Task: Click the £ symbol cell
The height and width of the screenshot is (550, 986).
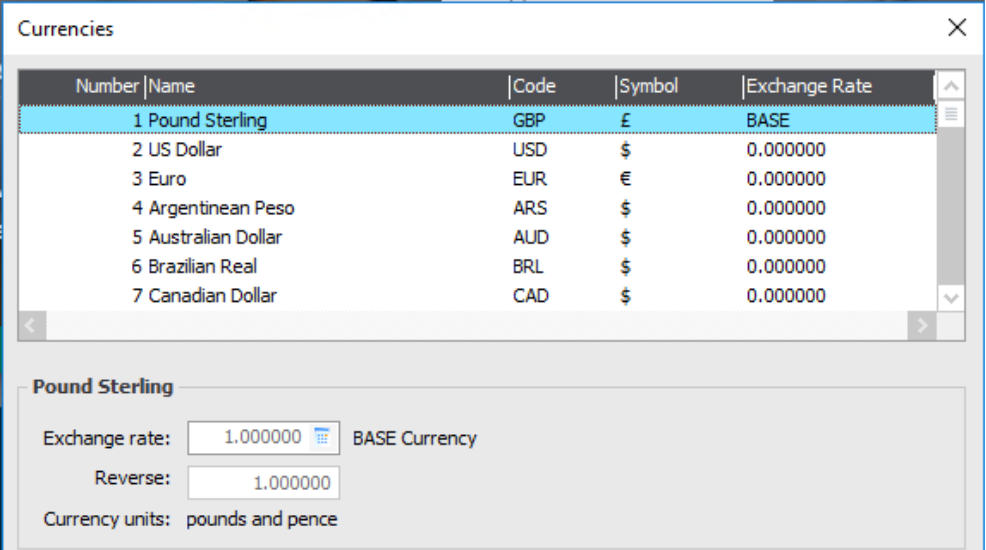Action: (x=625, y=120)
